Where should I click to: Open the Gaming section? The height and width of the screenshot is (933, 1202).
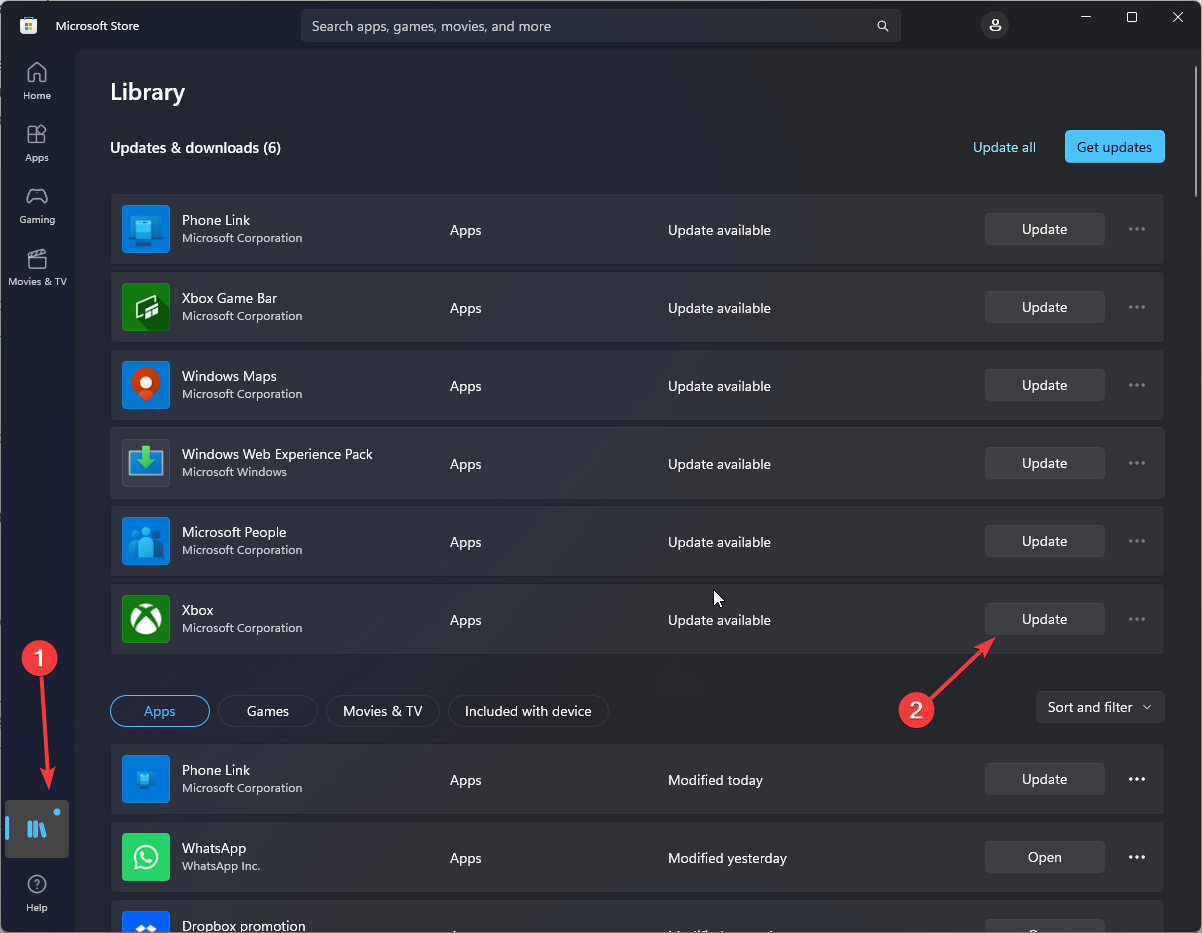point(37,204)
